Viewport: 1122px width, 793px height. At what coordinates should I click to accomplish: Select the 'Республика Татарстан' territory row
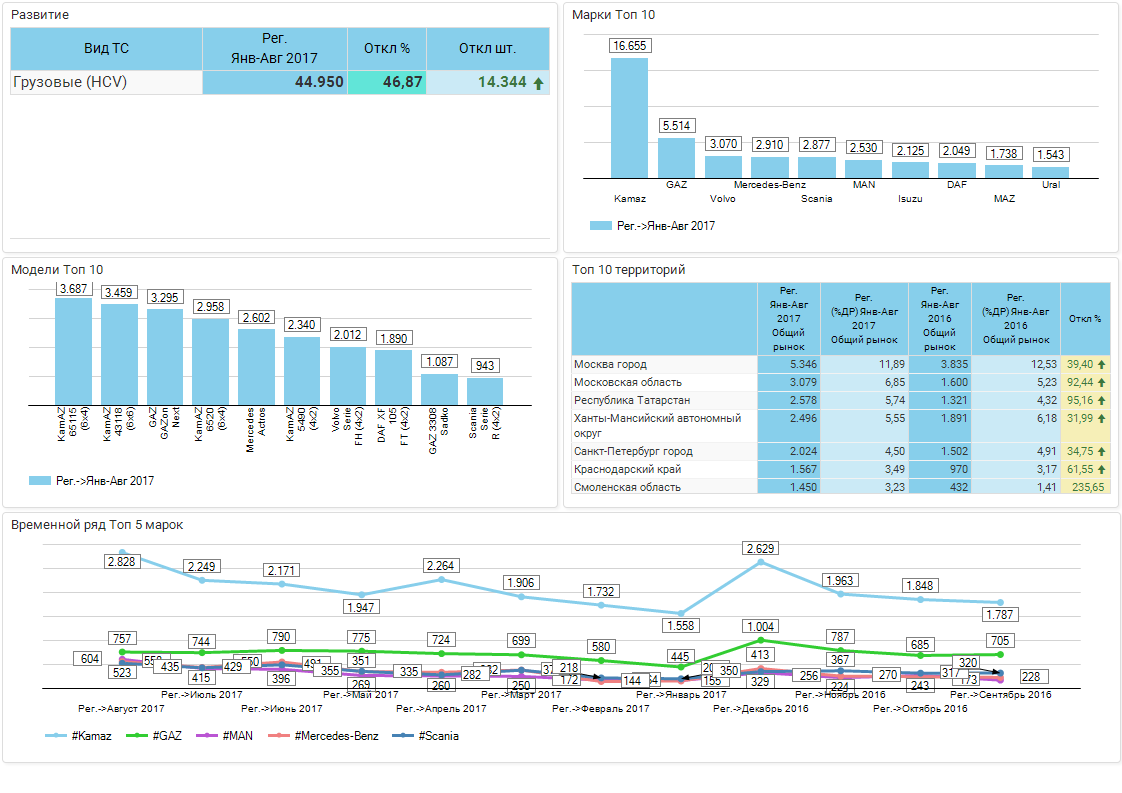tap(841, 400)
